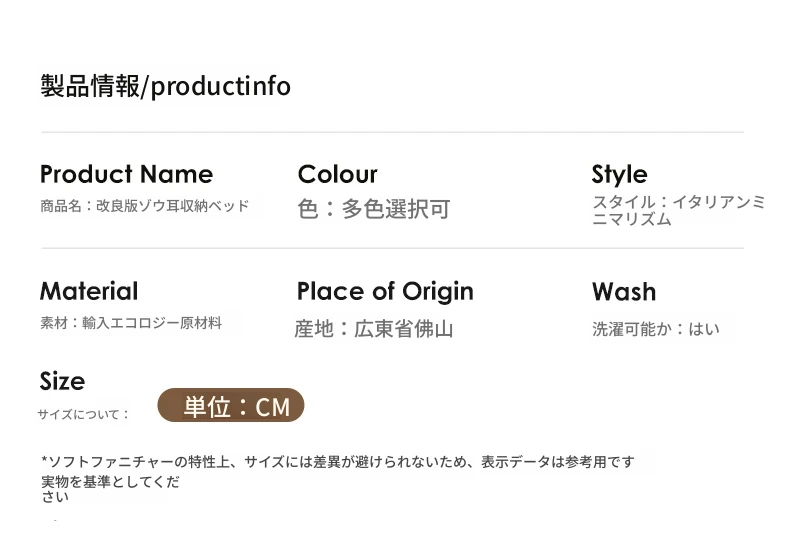
Task: Click the Colour heading
Action: pos(337,174)
